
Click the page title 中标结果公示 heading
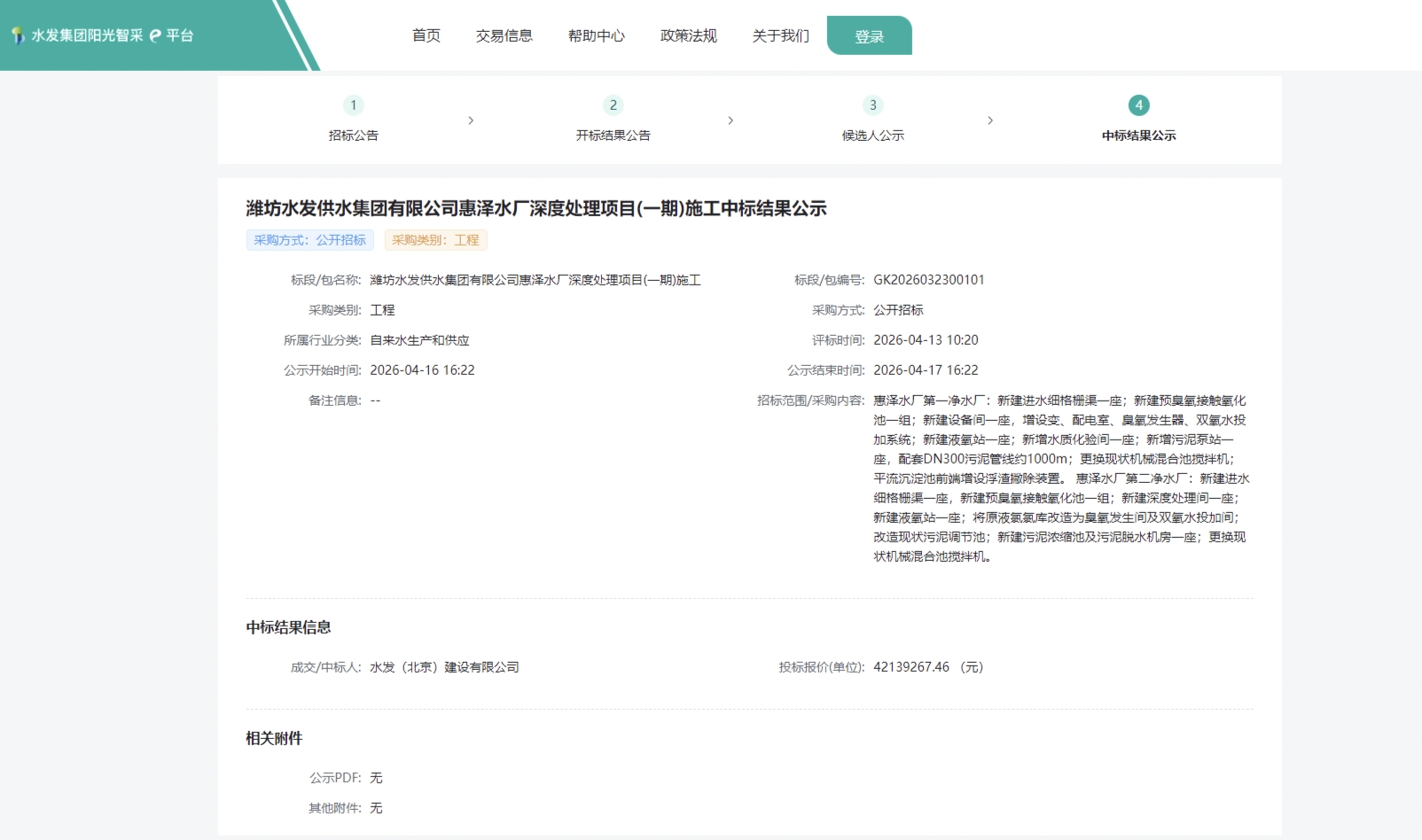[536, 208]
